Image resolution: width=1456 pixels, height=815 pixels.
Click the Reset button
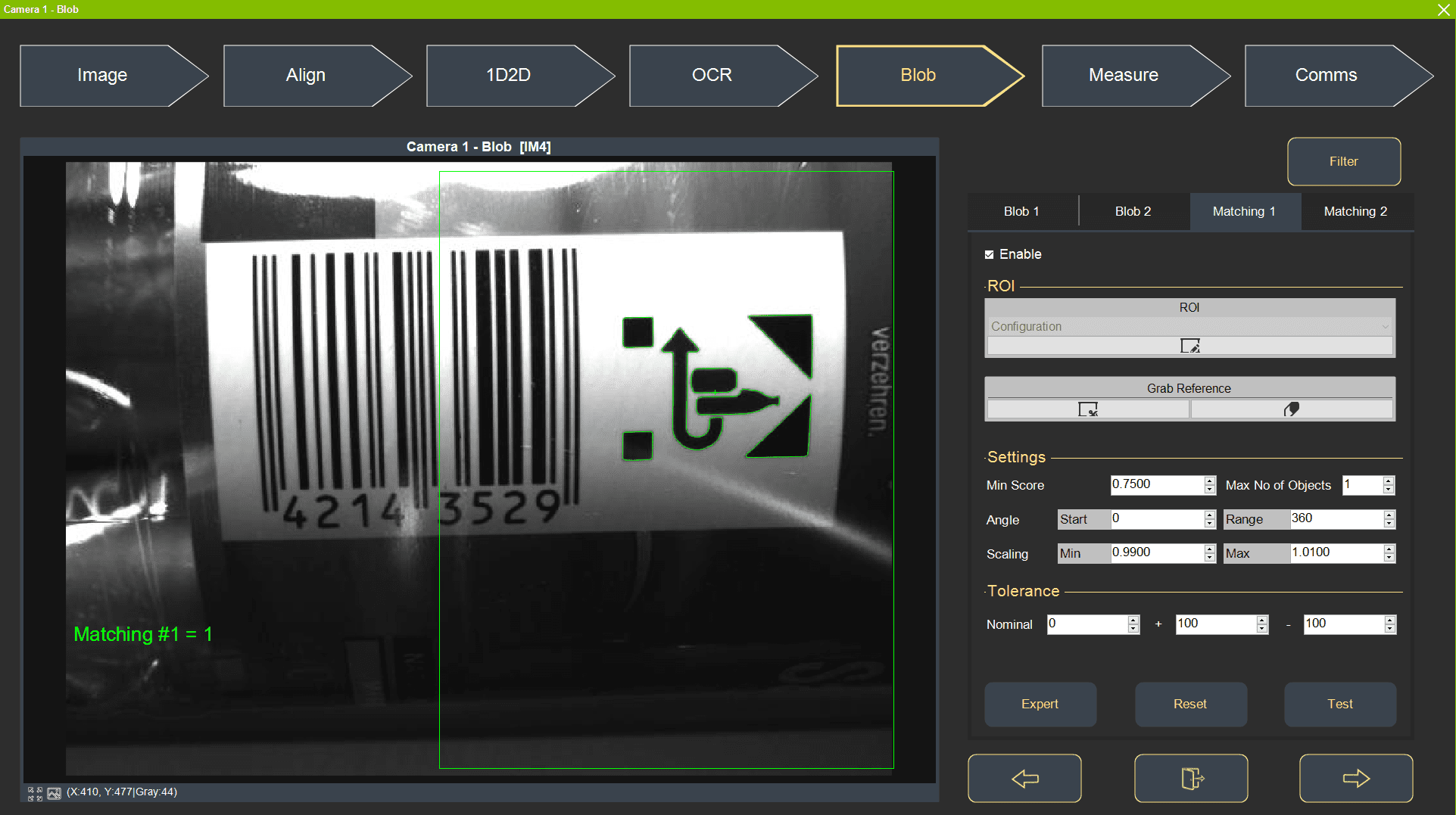click(1190, 705)
